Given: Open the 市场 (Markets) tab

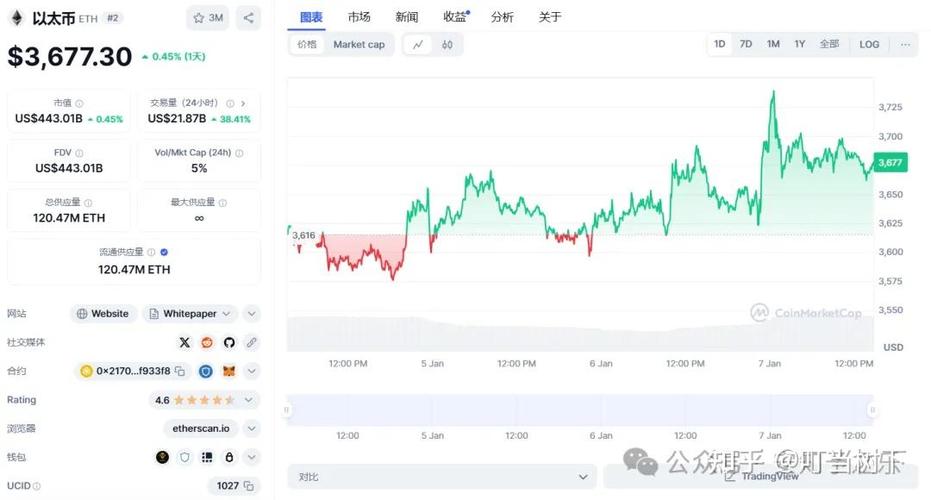Looking at the screenshot, I should tap(359, 17).
